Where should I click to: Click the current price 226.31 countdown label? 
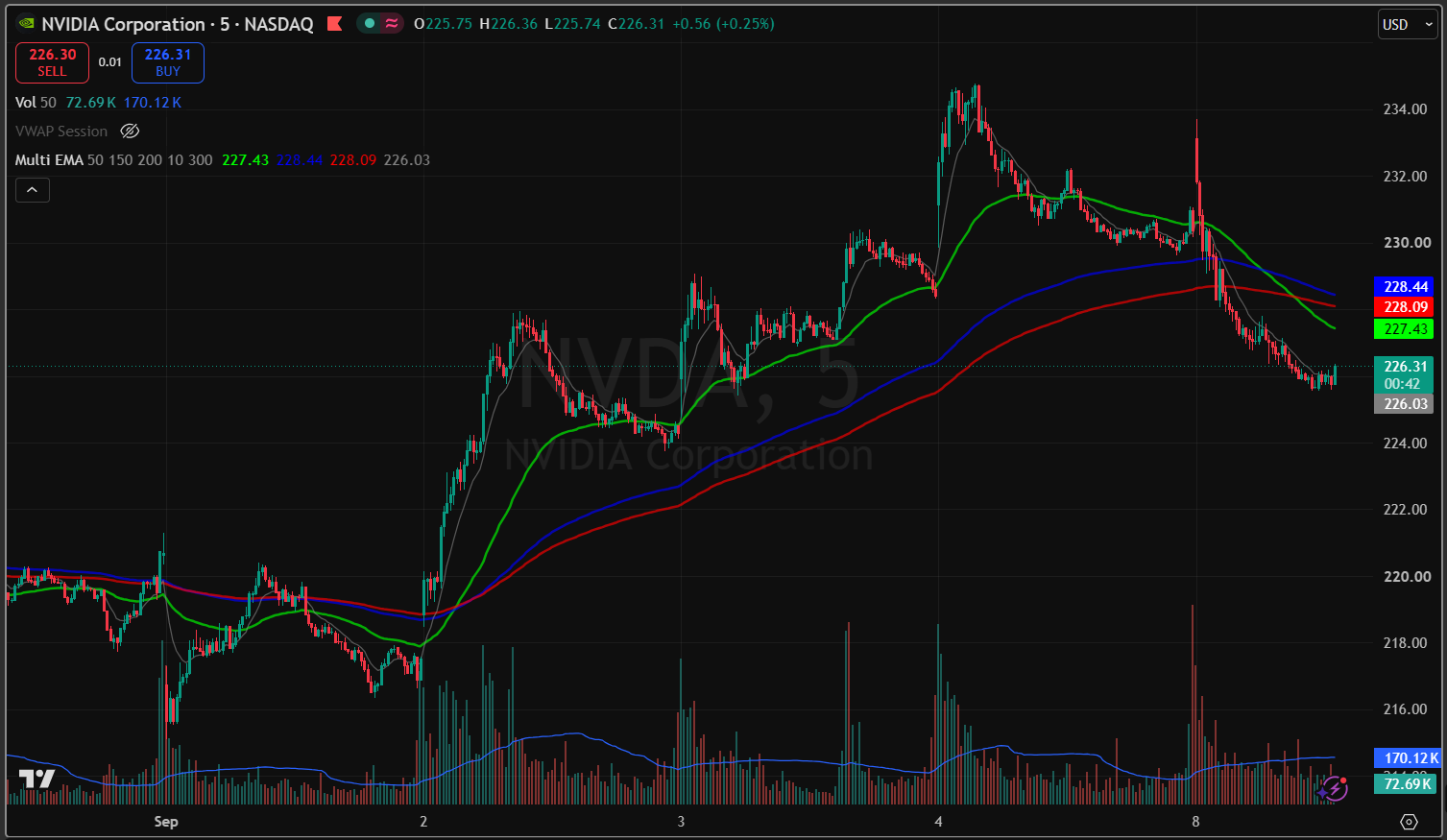1405,375
